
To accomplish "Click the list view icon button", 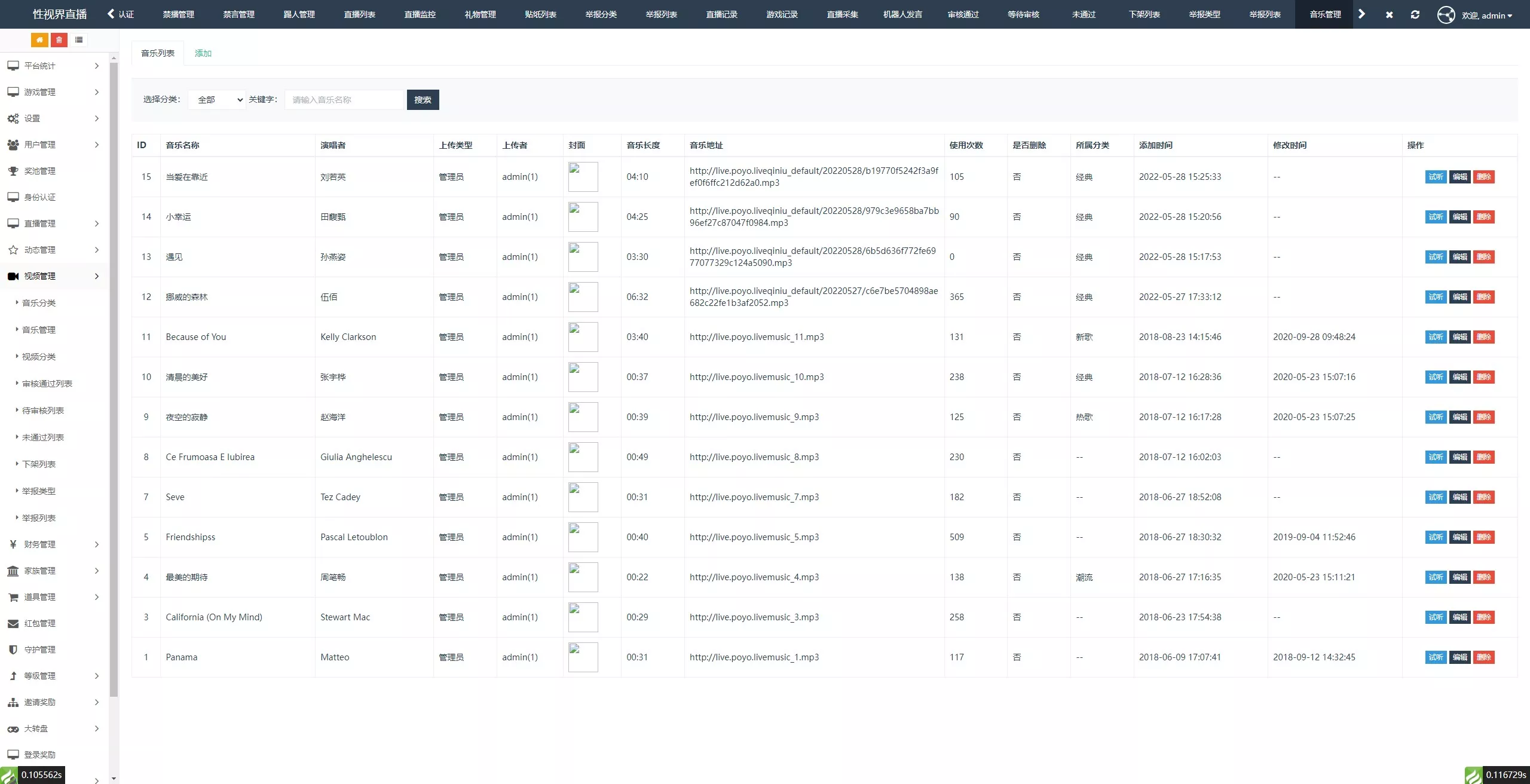I will coord(79,40).
